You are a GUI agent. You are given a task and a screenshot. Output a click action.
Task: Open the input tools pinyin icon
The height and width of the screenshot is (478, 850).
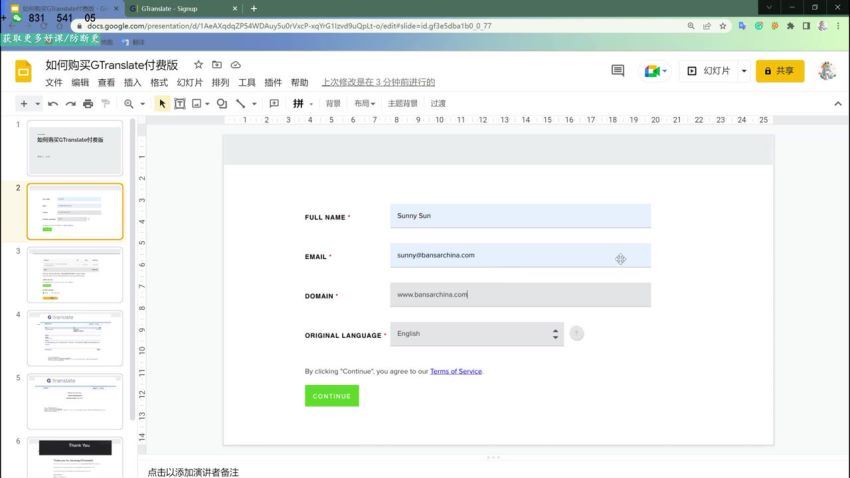[298, 104]
